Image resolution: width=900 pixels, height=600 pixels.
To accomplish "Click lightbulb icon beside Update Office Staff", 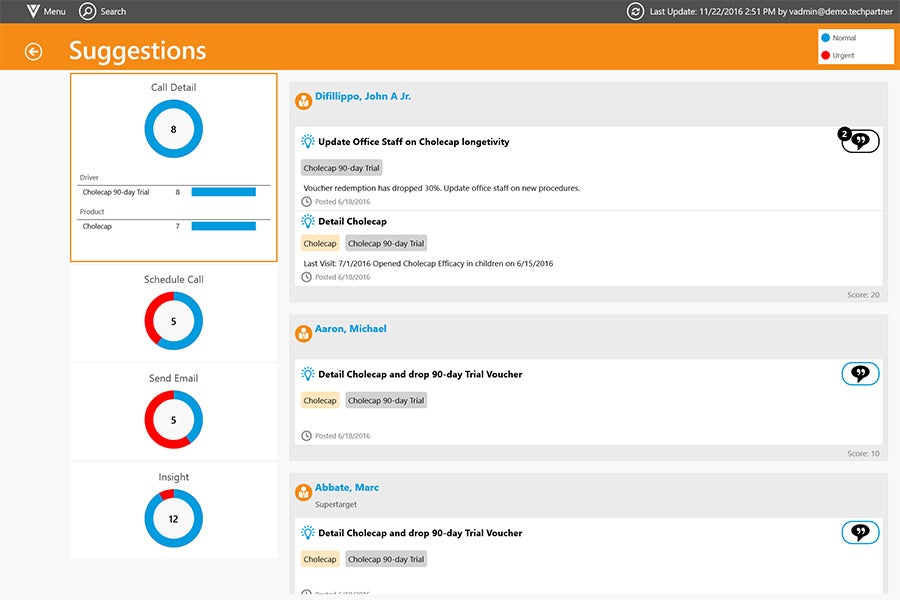I will point(308,142).
